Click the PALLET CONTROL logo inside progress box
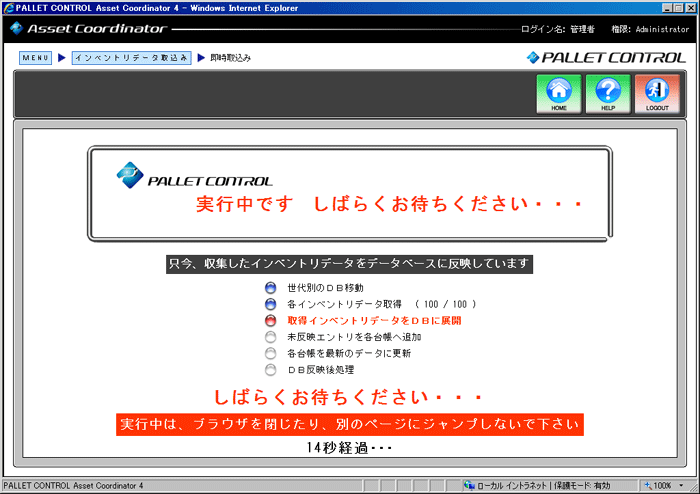Viewport: 700px width, 494px height. click(194, 177)
